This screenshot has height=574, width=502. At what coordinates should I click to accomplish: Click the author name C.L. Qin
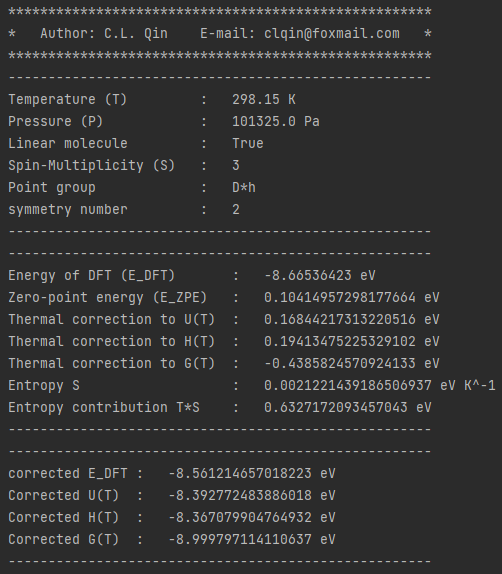(136, 34)
